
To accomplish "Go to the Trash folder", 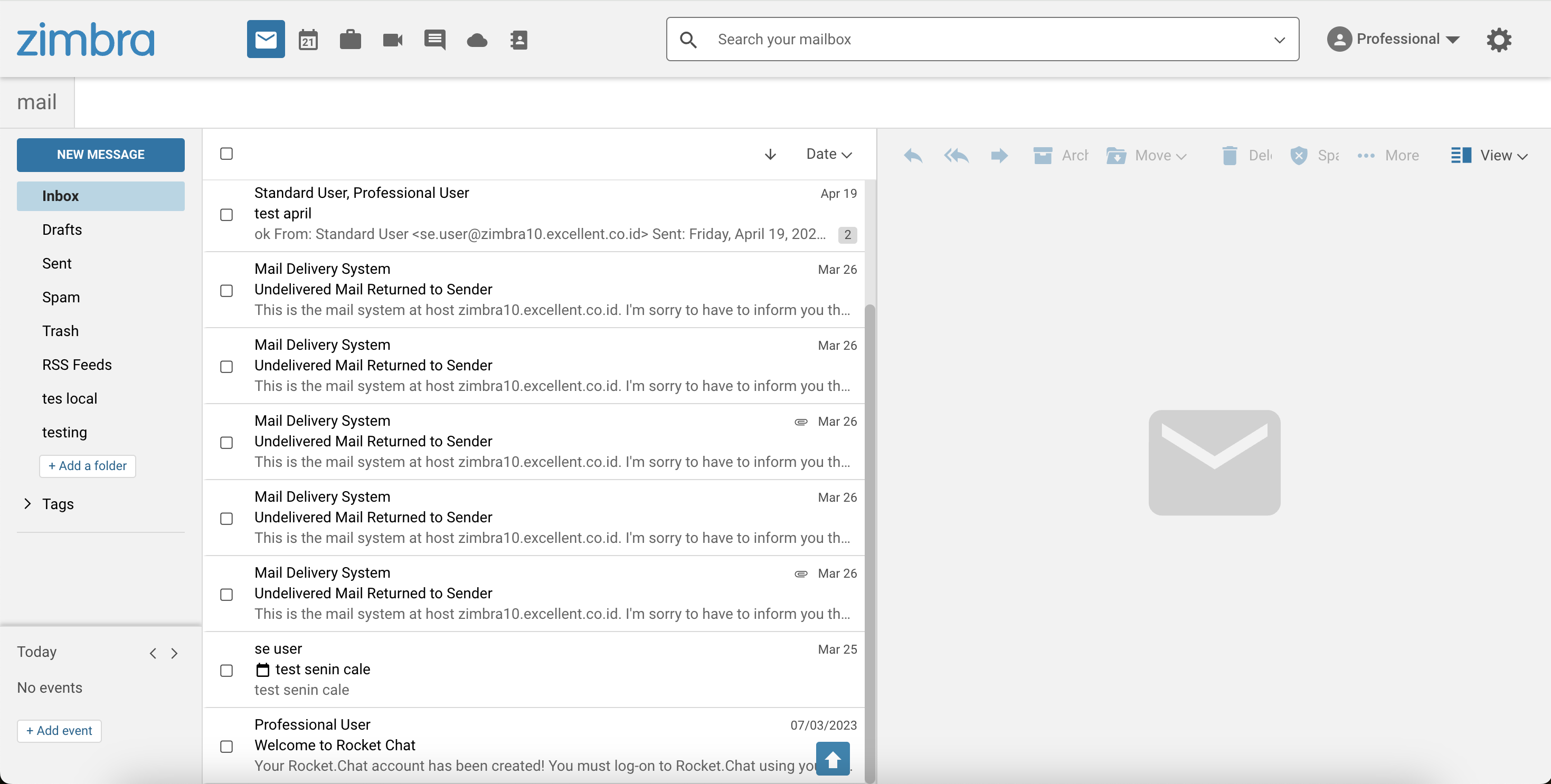I will click(x=60, y=331).
